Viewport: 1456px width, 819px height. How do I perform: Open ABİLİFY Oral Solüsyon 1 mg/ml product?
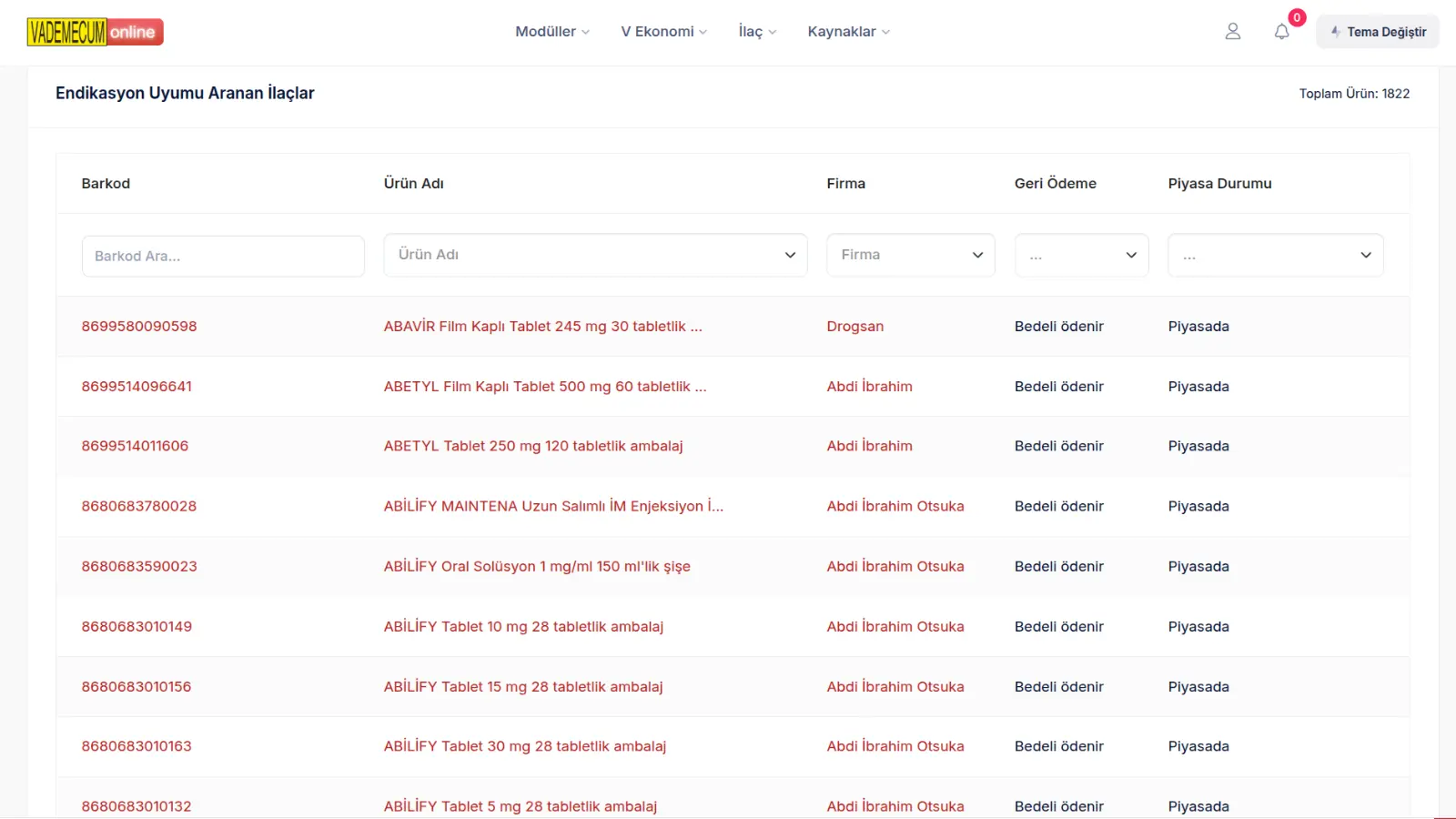tap(537, 566)
